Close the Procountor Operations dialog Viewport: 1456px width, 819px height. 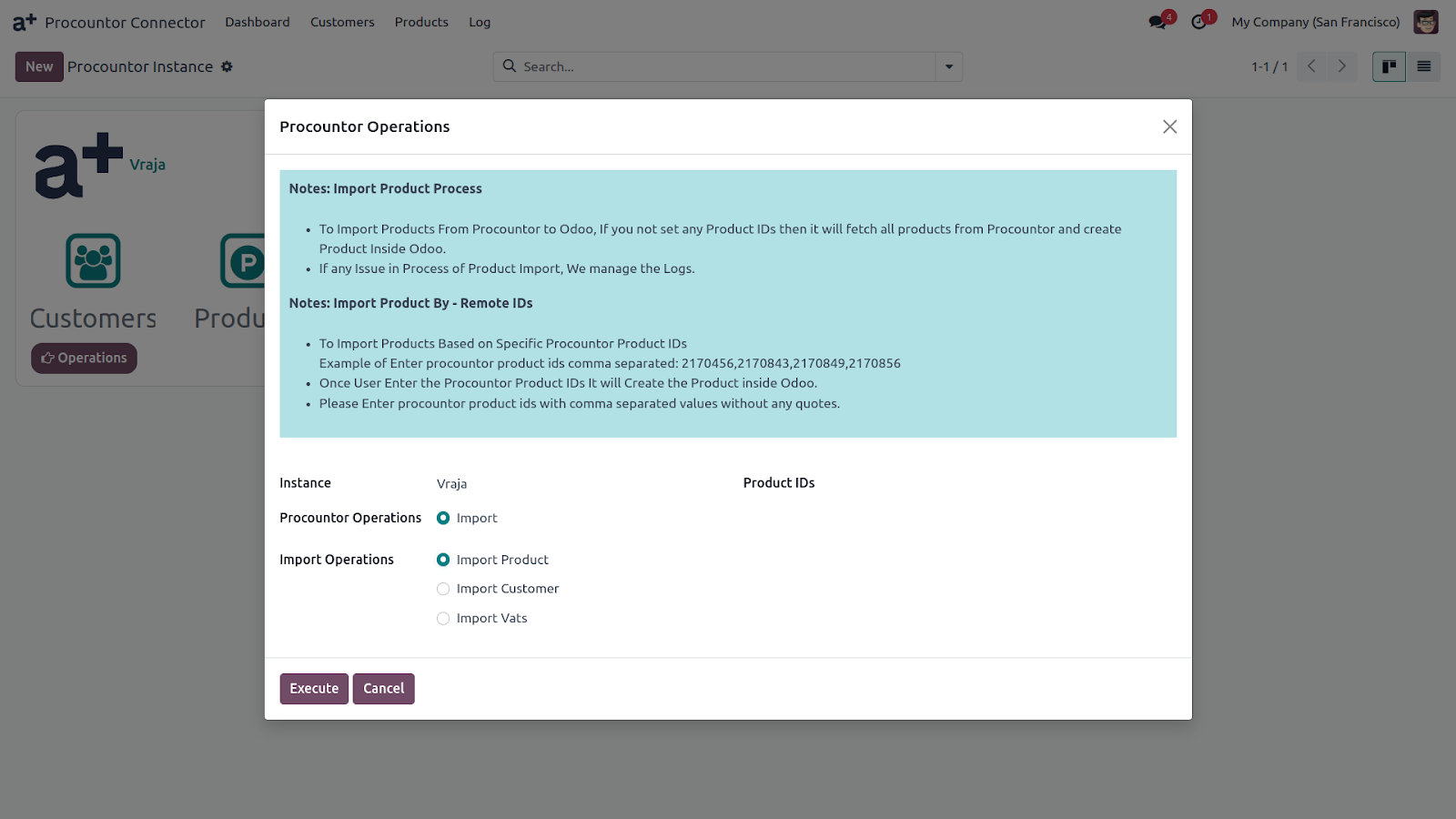point(1169,126)
